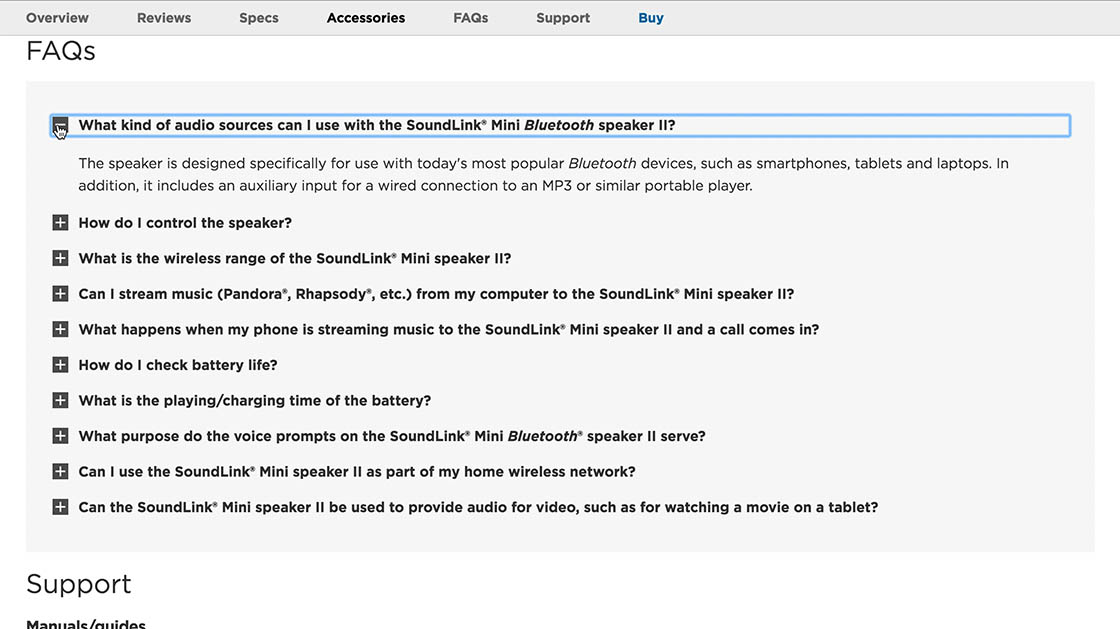Viewport: 1120px width, 629px height.
Task: Click plus icon beside stream music question
Action: click(60, 294)
